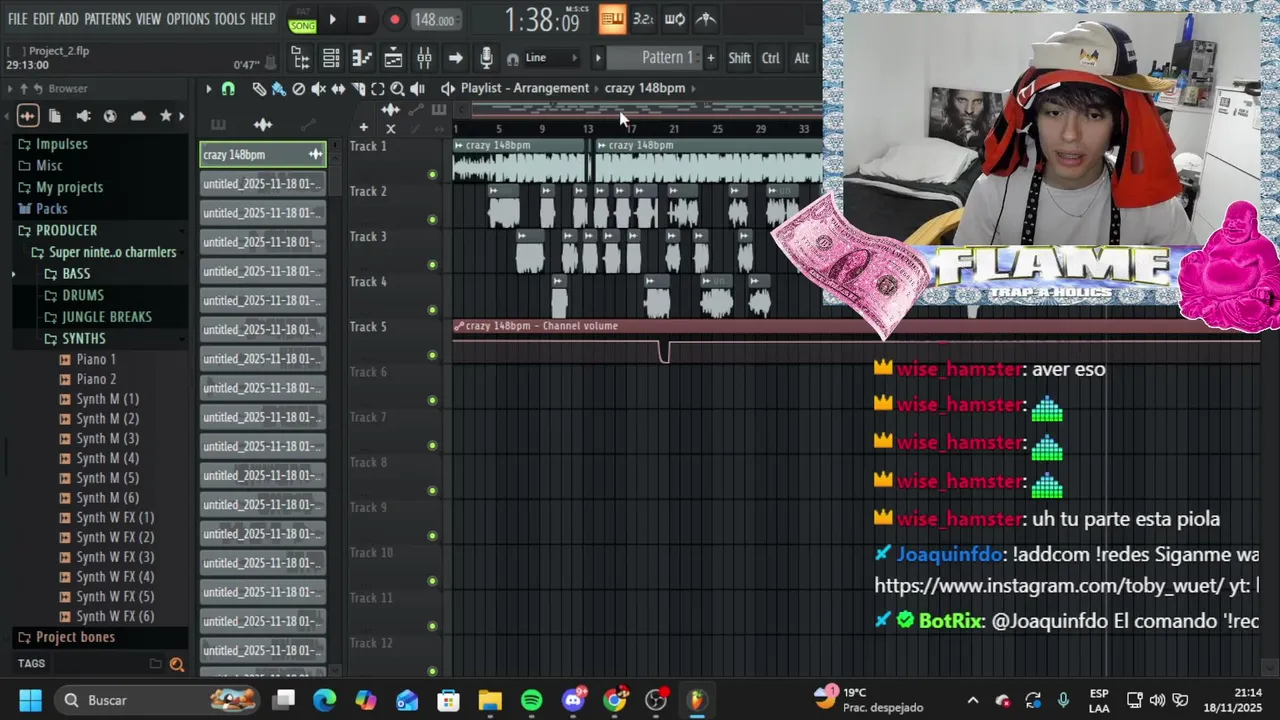Screen dimensions: 1280x720
Task: Click the Shift button
Action: point(739,58)
